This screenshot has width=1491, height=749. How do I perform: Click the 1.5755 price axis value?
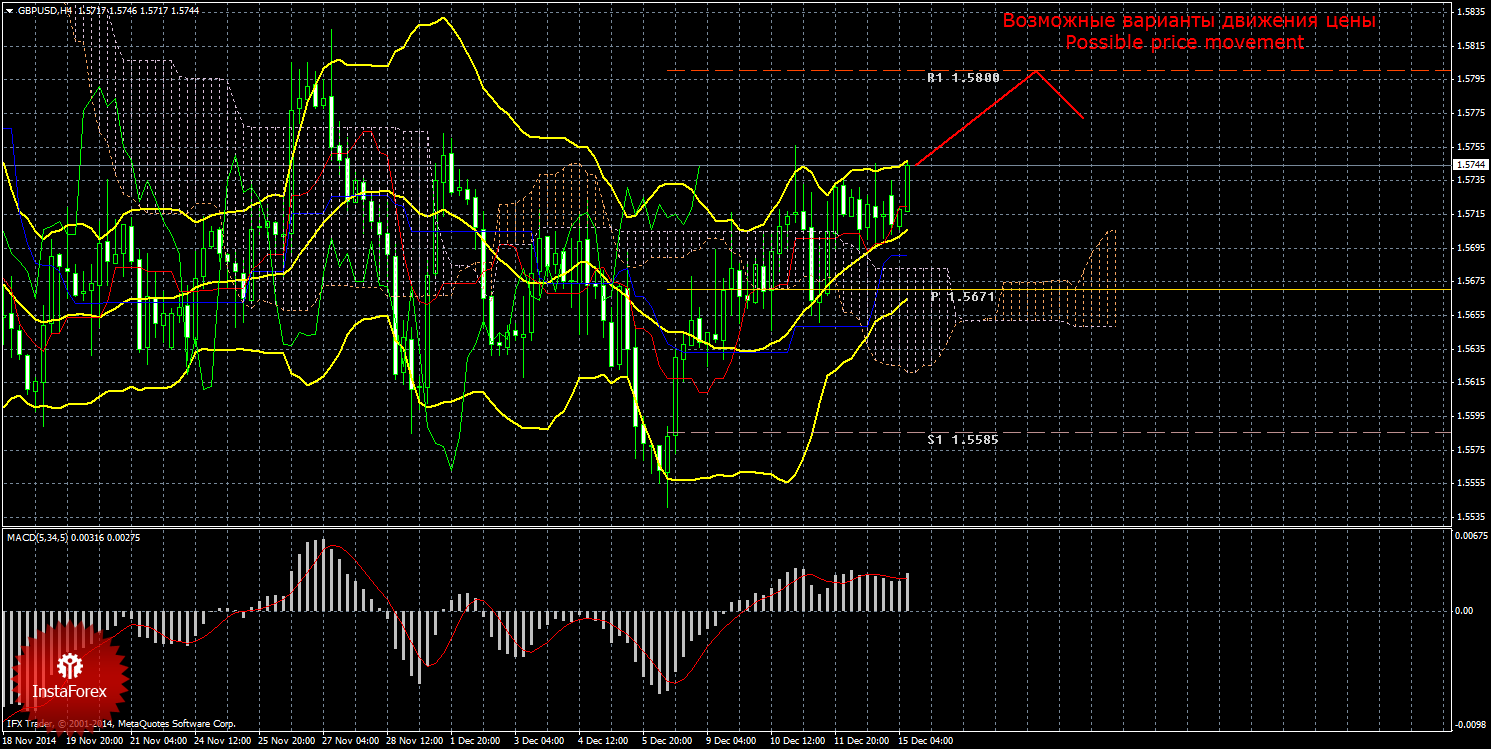coord(1471,147)
